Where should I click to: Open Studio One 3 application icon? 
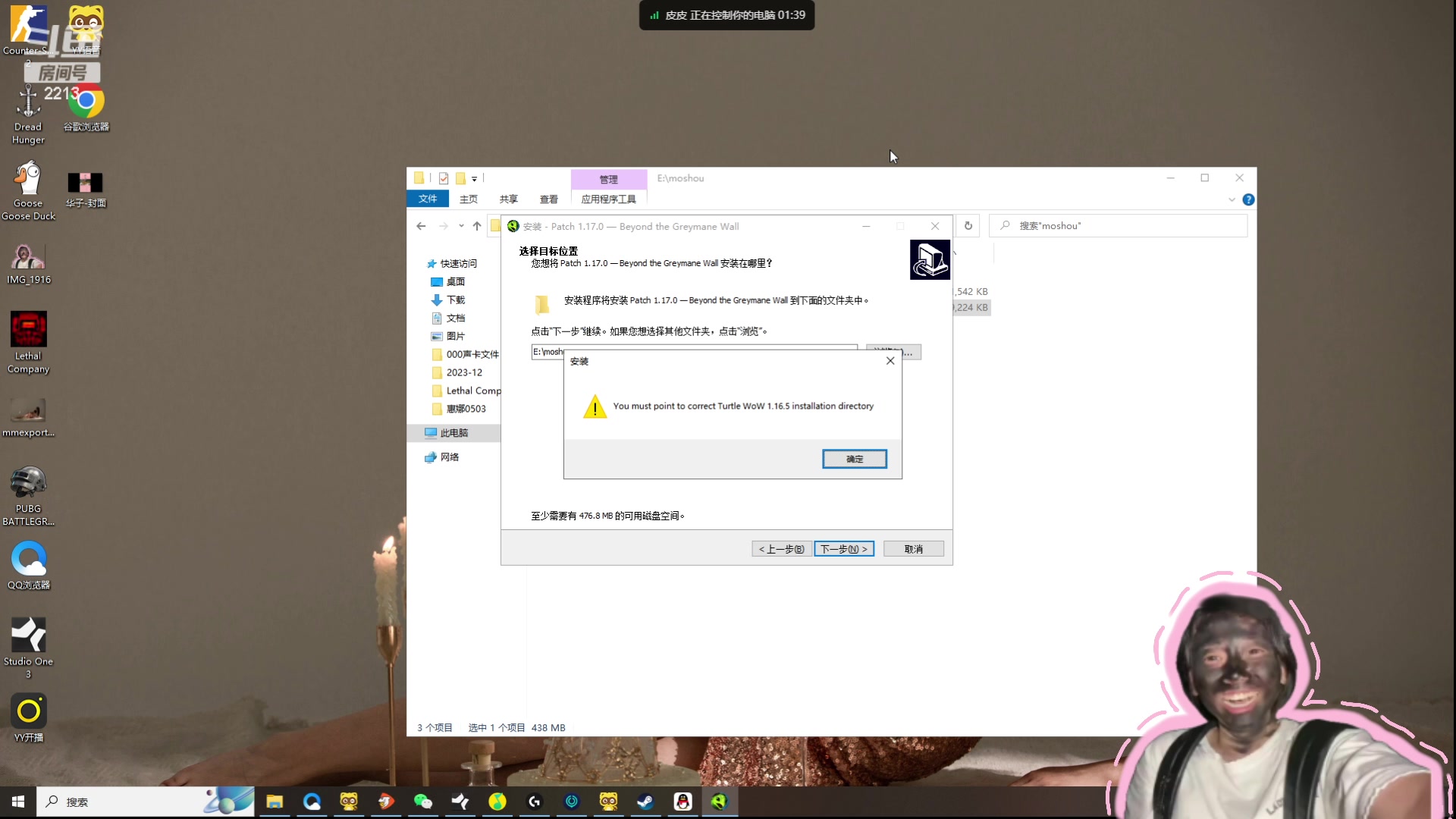pos(27,647)
